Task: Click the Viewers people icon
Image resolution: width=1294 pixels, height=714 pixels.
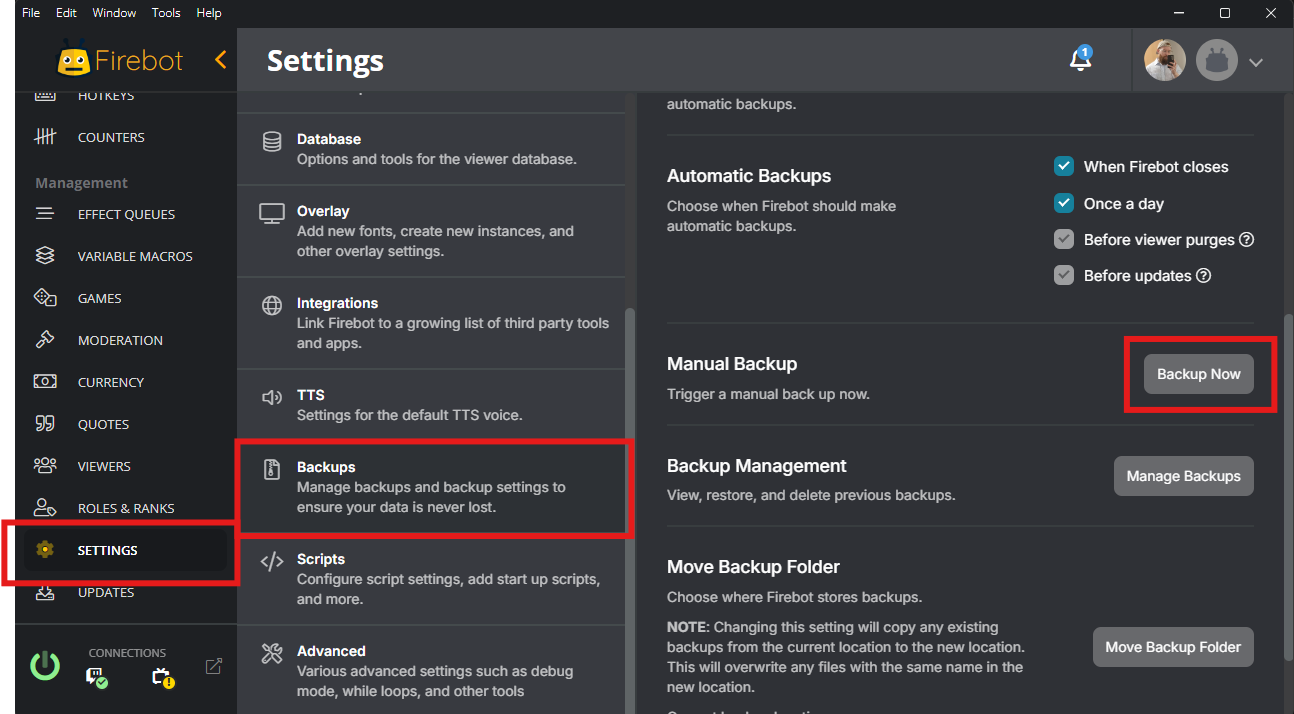Action: click(45, 466)
